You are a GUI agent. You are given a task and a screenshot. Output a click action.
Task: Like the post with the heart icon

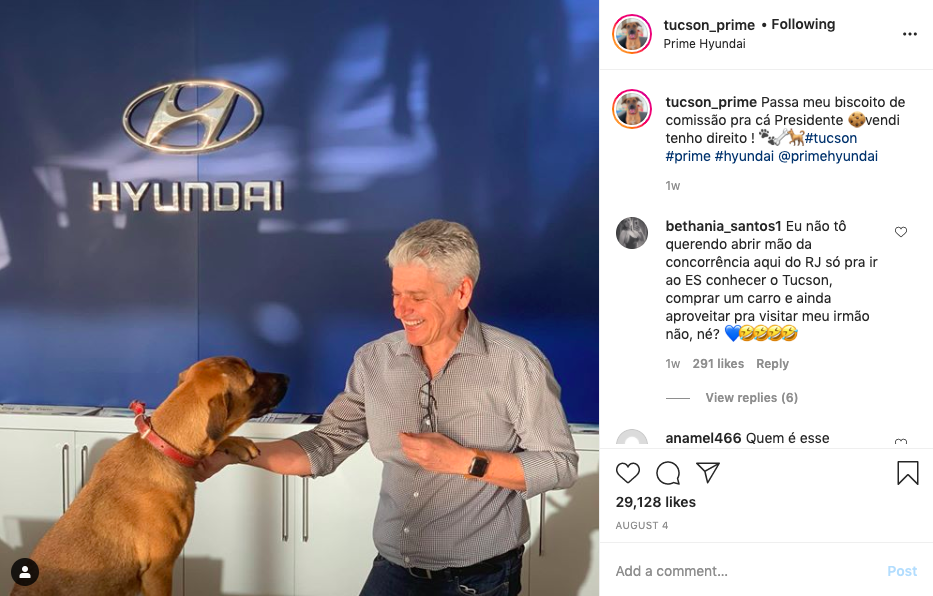(627, 473)
